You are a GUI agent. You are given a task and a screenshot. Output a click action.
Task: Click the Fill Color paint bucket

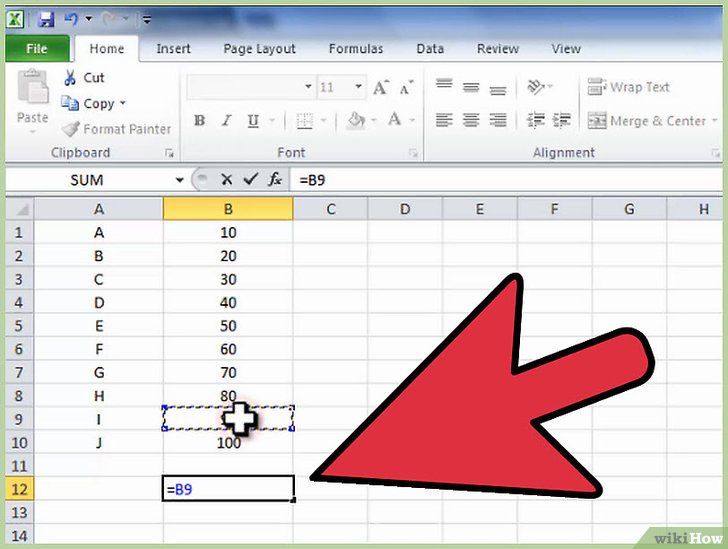coord(357,120)
